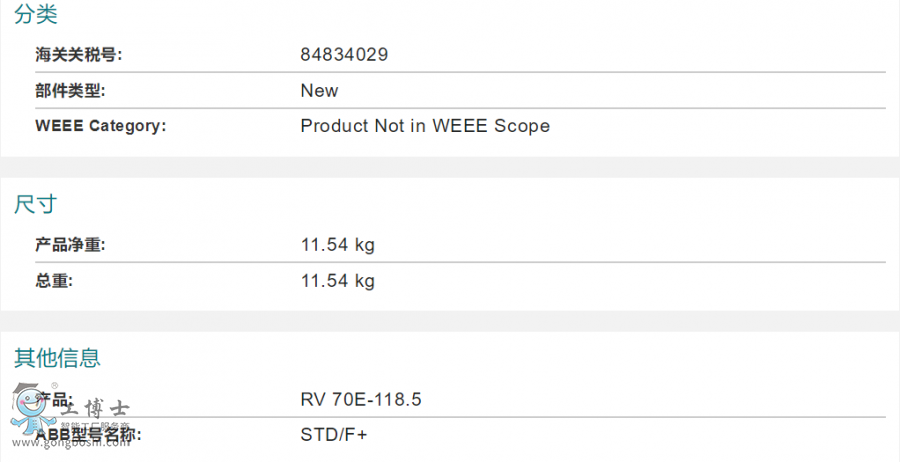Click the 分类 section heading
This screenshot has height=462, width=900.
pos(36,15)
